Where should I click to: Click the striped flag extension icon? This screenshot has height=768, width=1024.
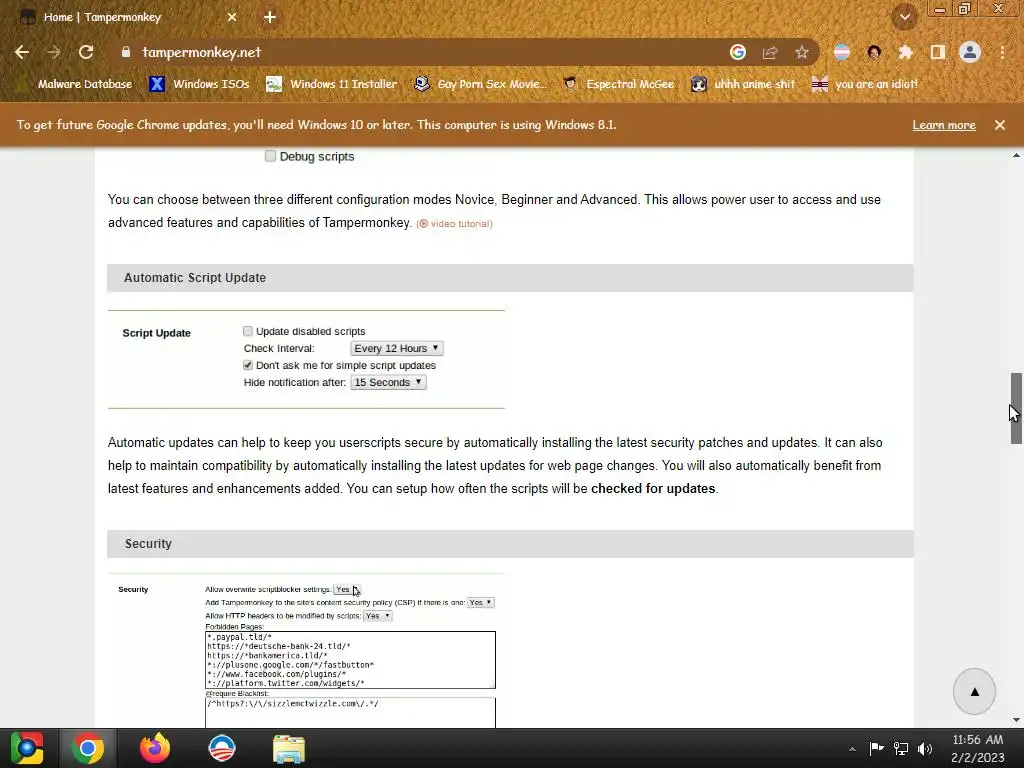(842, 52)
